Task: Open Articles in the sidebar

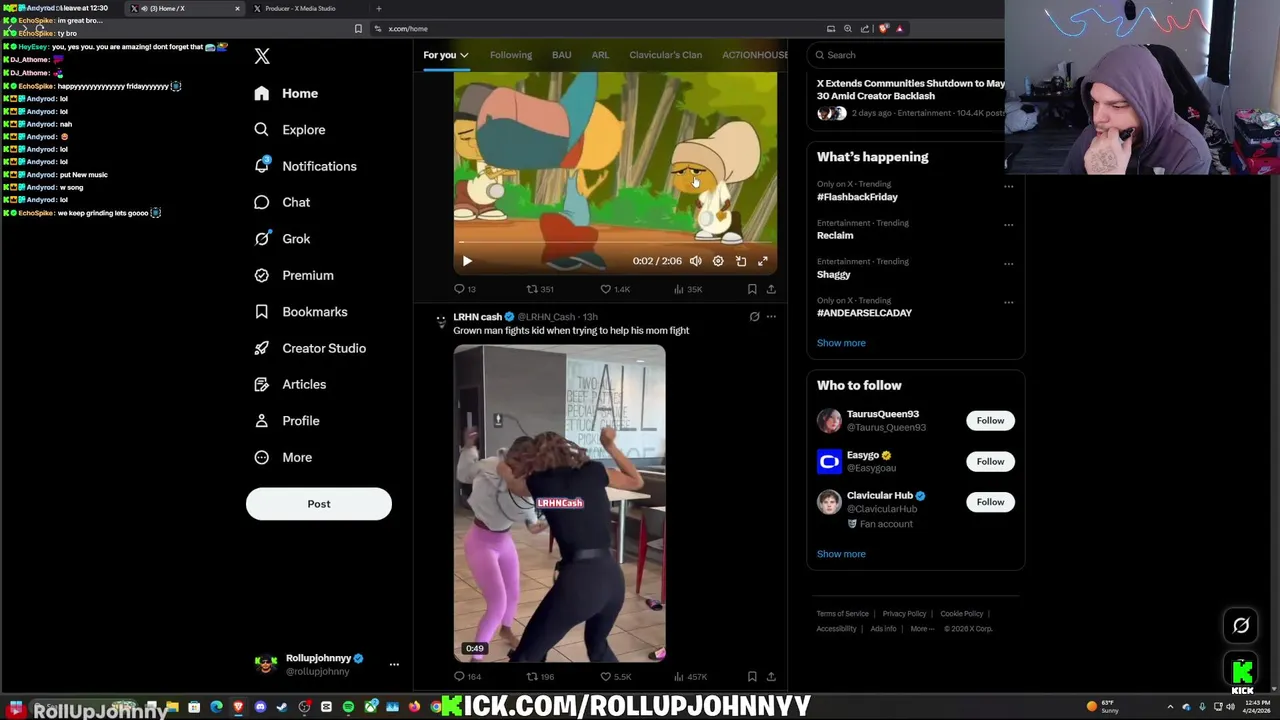Action: 290,384
